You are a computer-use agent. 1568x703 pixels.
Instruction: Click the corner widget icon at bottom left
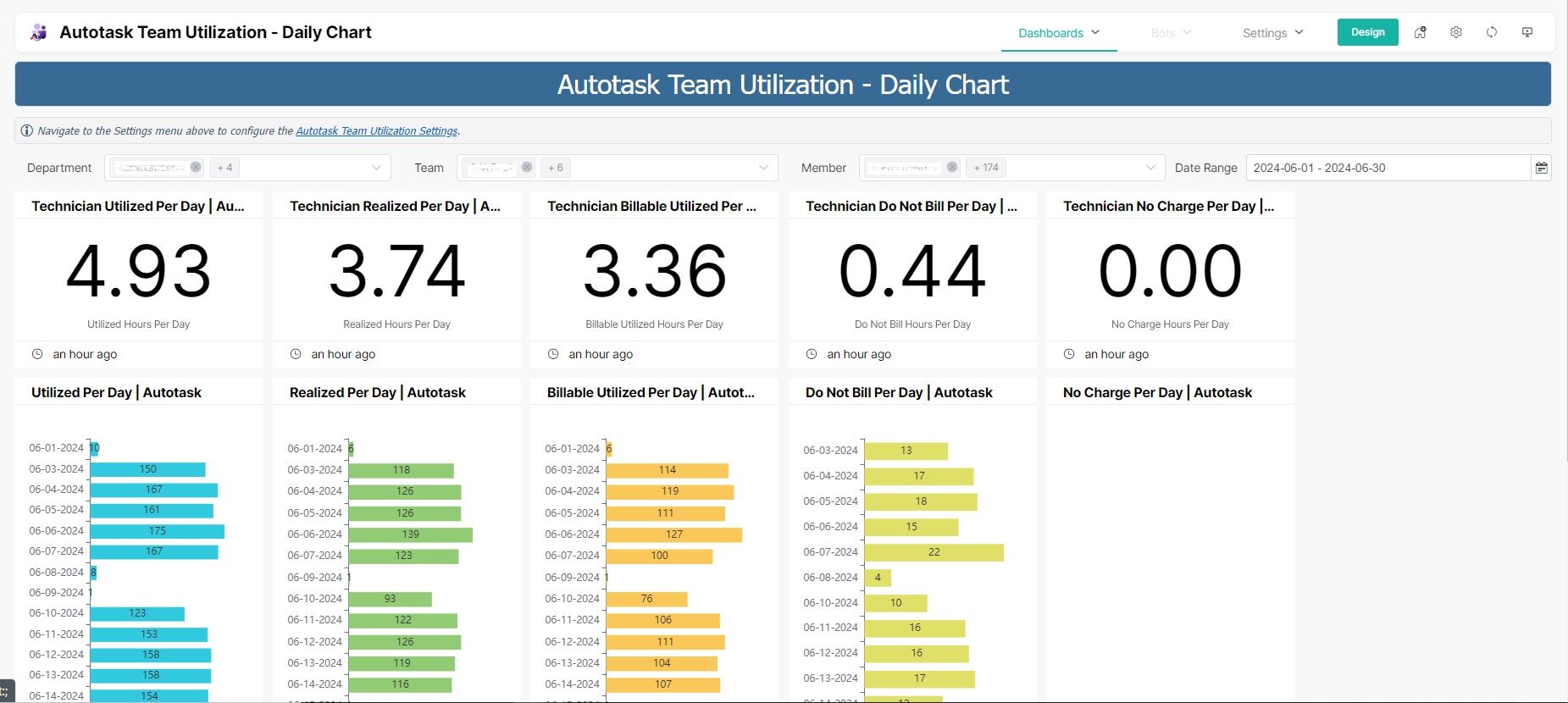click(x=5, y=692)
